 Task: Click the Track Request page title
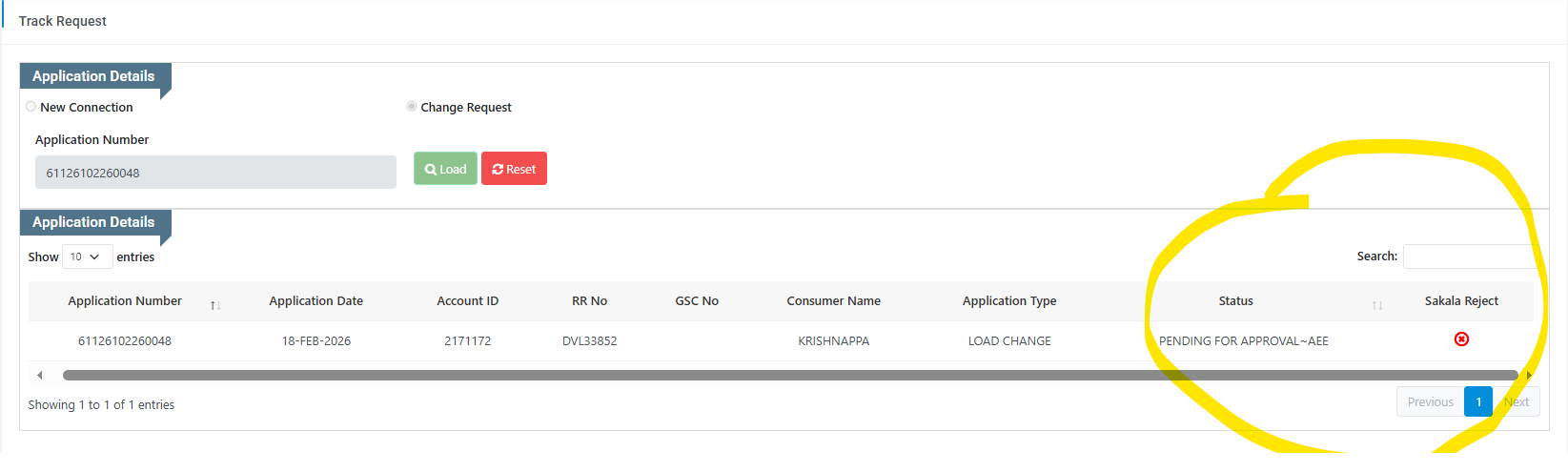click(x=63, y=21)
